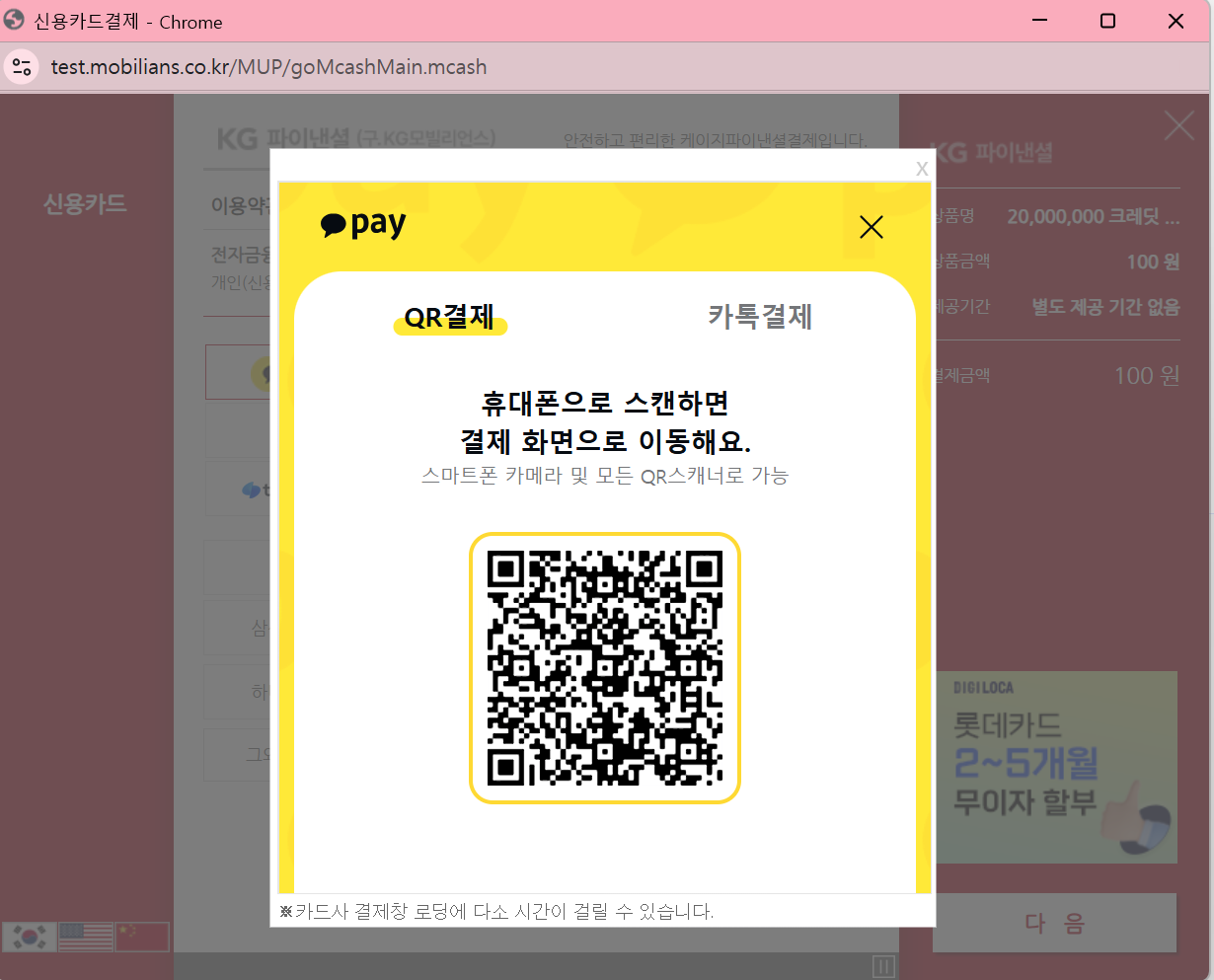
Task: Click the Kakao pay logo
Action: pyautogui.click(x=363, y=226)
